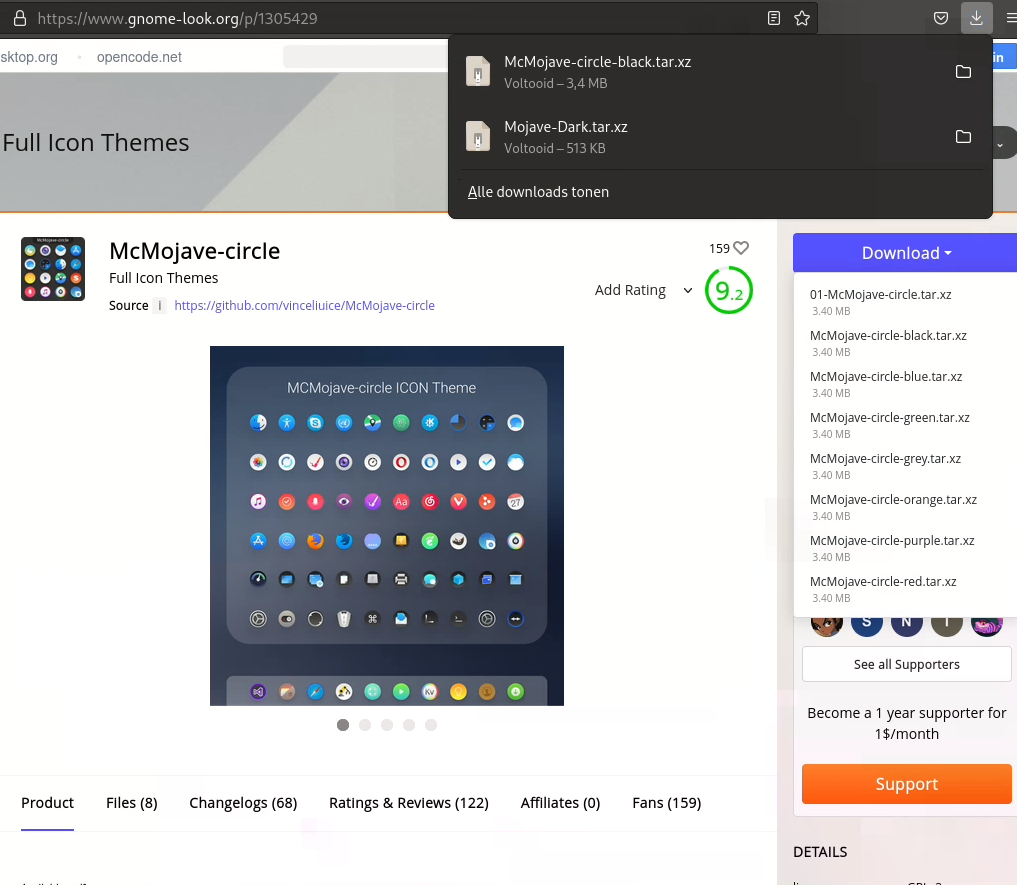Show all downloads via Alle downloads tonen
The image size is (1017, 885).
[x=538, y=192]
